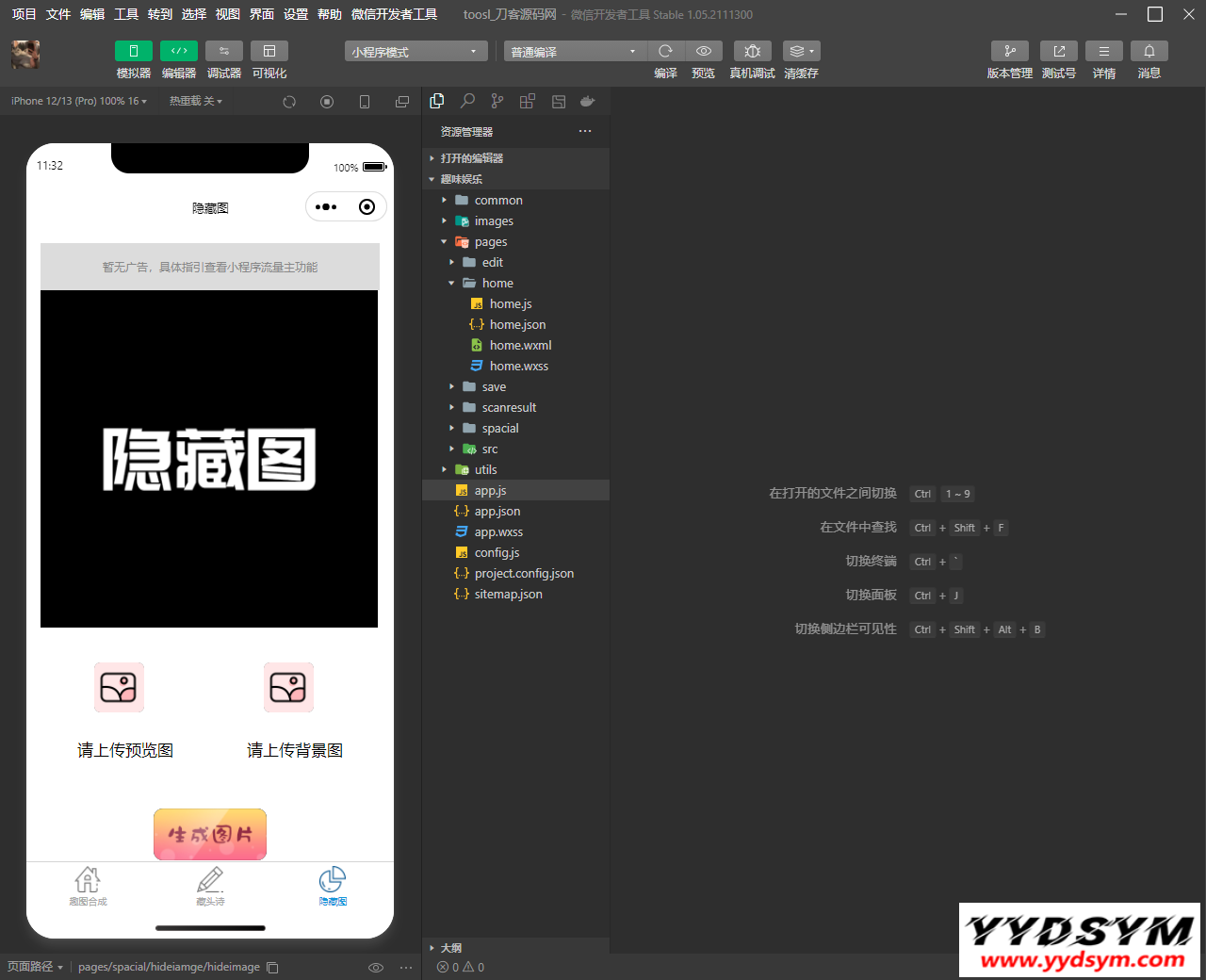
Task: Rotate the simulator using the refresh-arrow icon
Action: pos(289,101)
